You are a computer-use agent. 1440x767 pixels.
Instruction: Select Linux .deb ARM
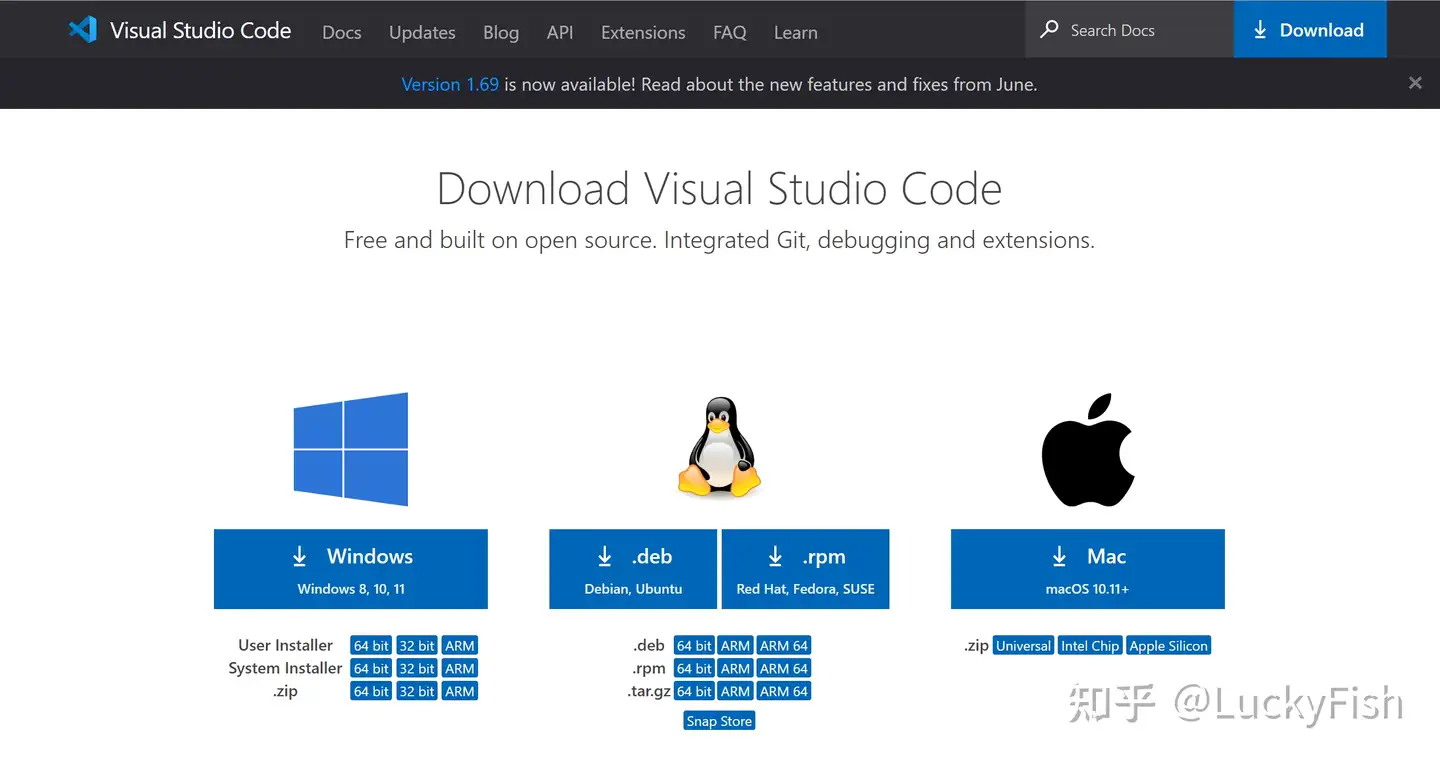[x=735, y=646]
